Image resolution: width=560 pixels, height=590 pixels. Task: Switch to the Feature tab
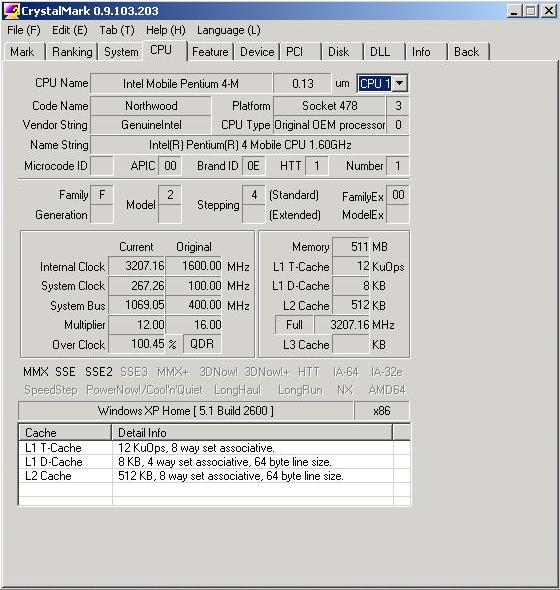[x=210, y=52]
